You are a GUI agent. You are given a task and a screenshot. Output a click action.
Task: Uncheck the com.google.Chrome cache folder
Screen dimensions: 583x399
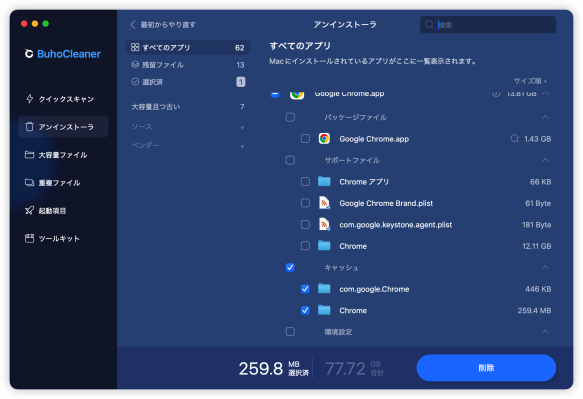pos(305,289)
